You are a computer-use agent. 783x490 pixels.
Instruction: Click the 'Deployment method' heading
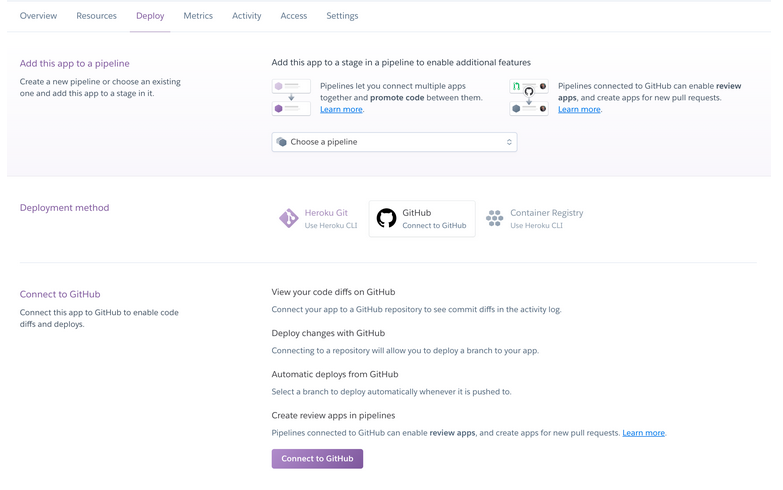point(64,208)
